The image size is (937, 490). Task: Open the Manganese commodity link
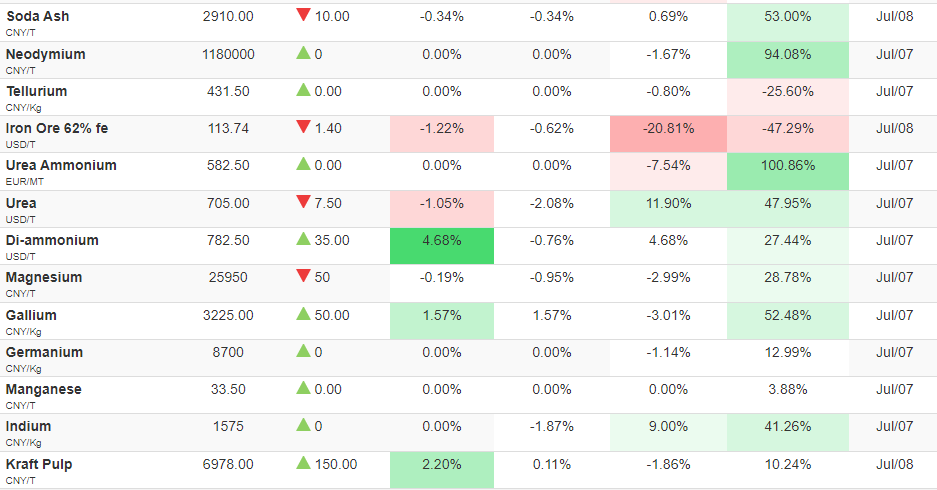[44, 390]
